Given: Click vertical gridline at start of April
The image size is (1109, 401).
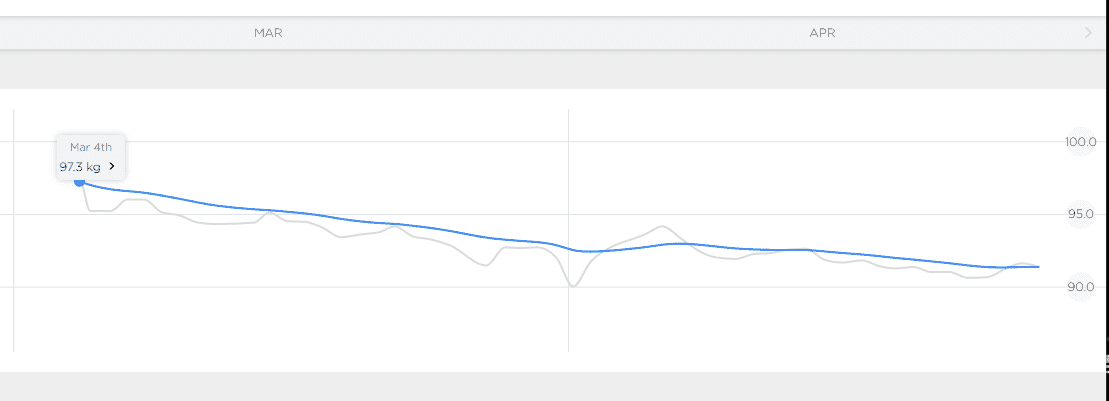Looking at the screenshot, I should click(x=569, y=230).
